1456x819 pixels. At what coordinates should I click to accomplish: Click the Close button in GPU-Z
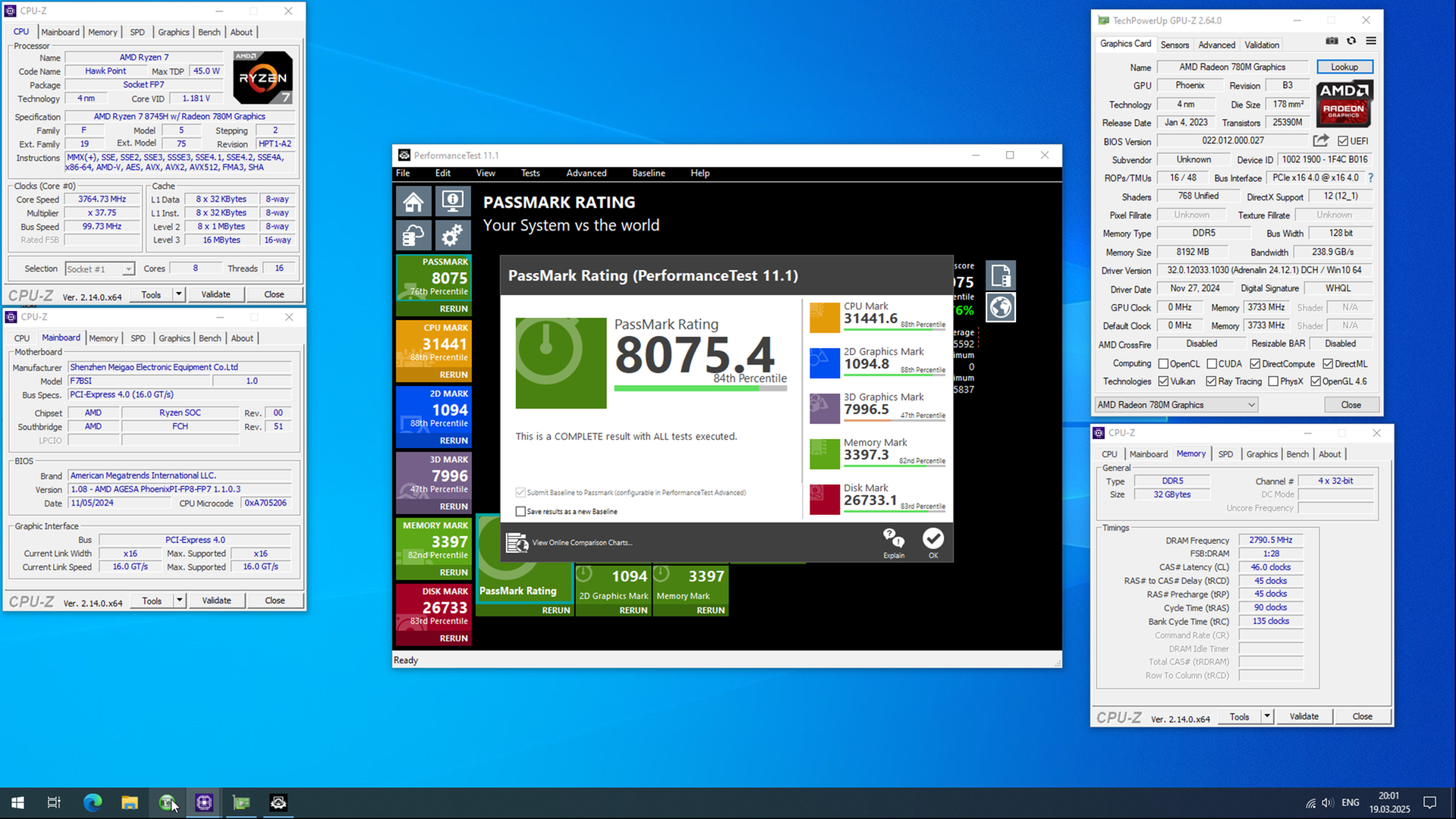click(1351, 405)
